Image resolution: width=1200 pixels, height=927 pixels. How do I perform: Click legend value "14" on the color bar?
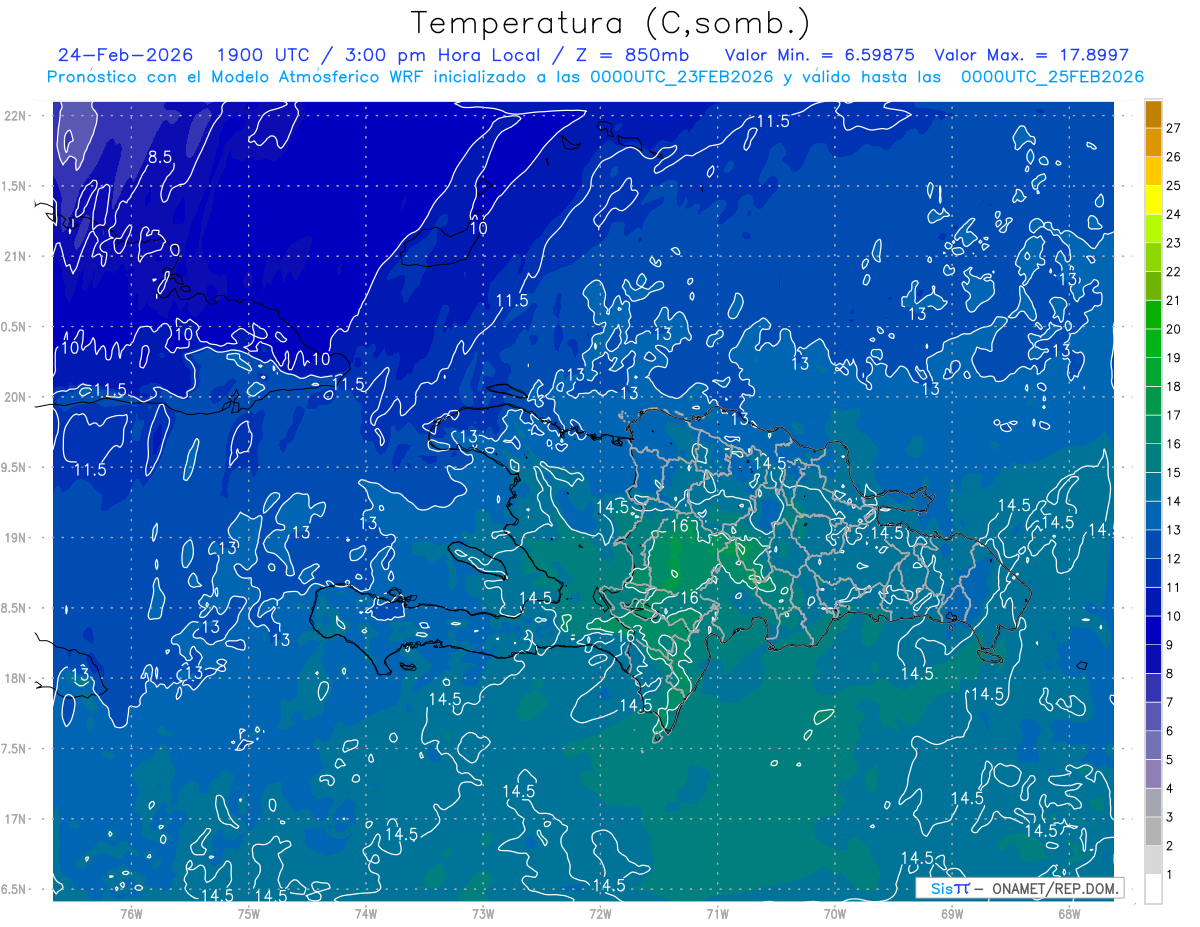coord(1173,501)
